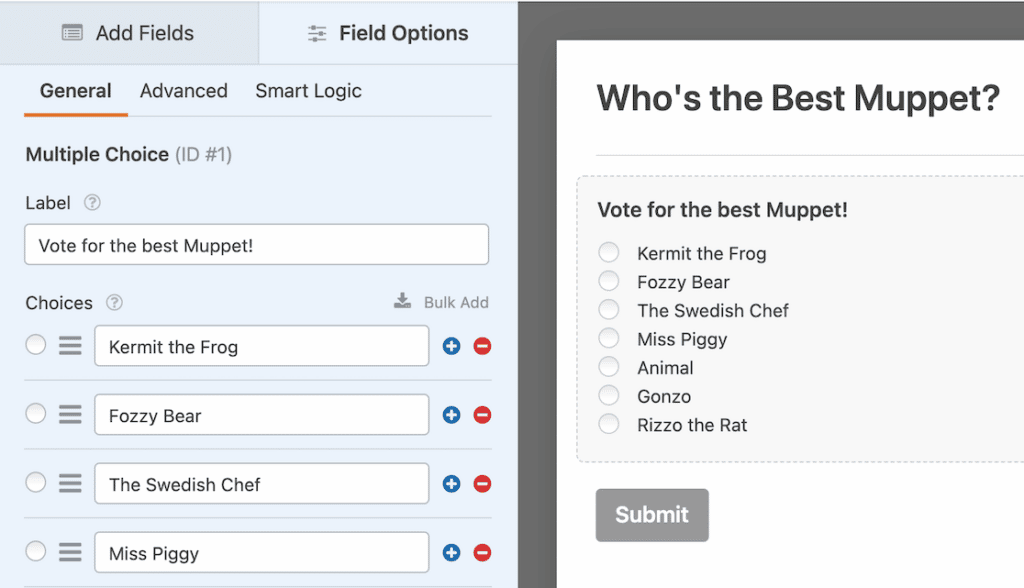Click inside the Label text field
Image resolution: width=1024 pixels, height=588 pixels.
click(x=256, y=244)
